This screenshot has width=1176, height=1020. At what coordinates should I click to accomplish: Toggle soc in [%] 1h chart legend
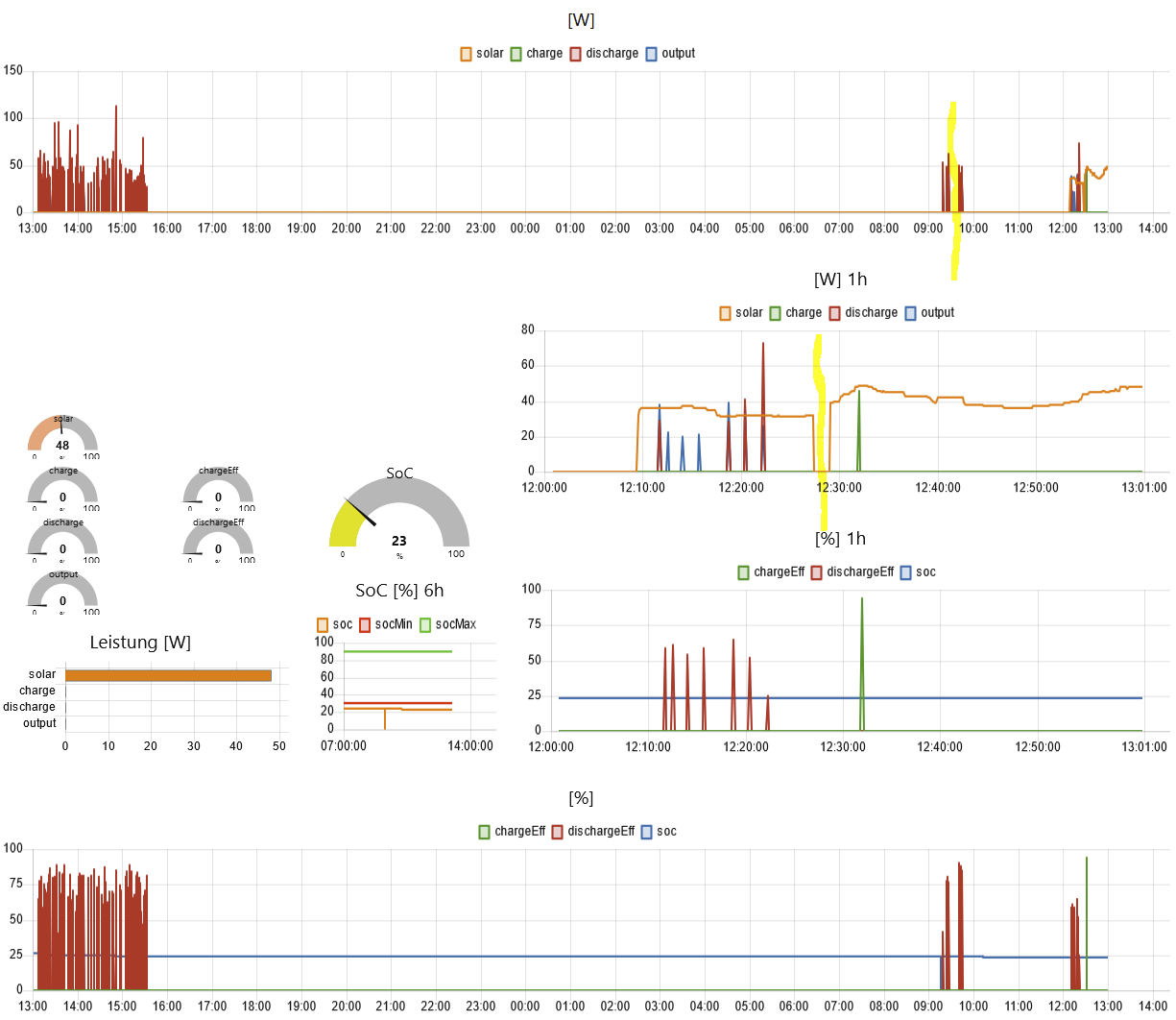point(918,572)
